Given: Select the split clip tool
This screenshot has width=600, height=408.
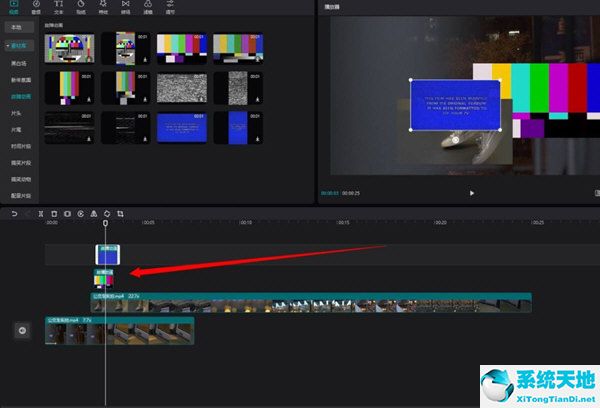Looking at the screenshot, I should click(x=40, y=213).
